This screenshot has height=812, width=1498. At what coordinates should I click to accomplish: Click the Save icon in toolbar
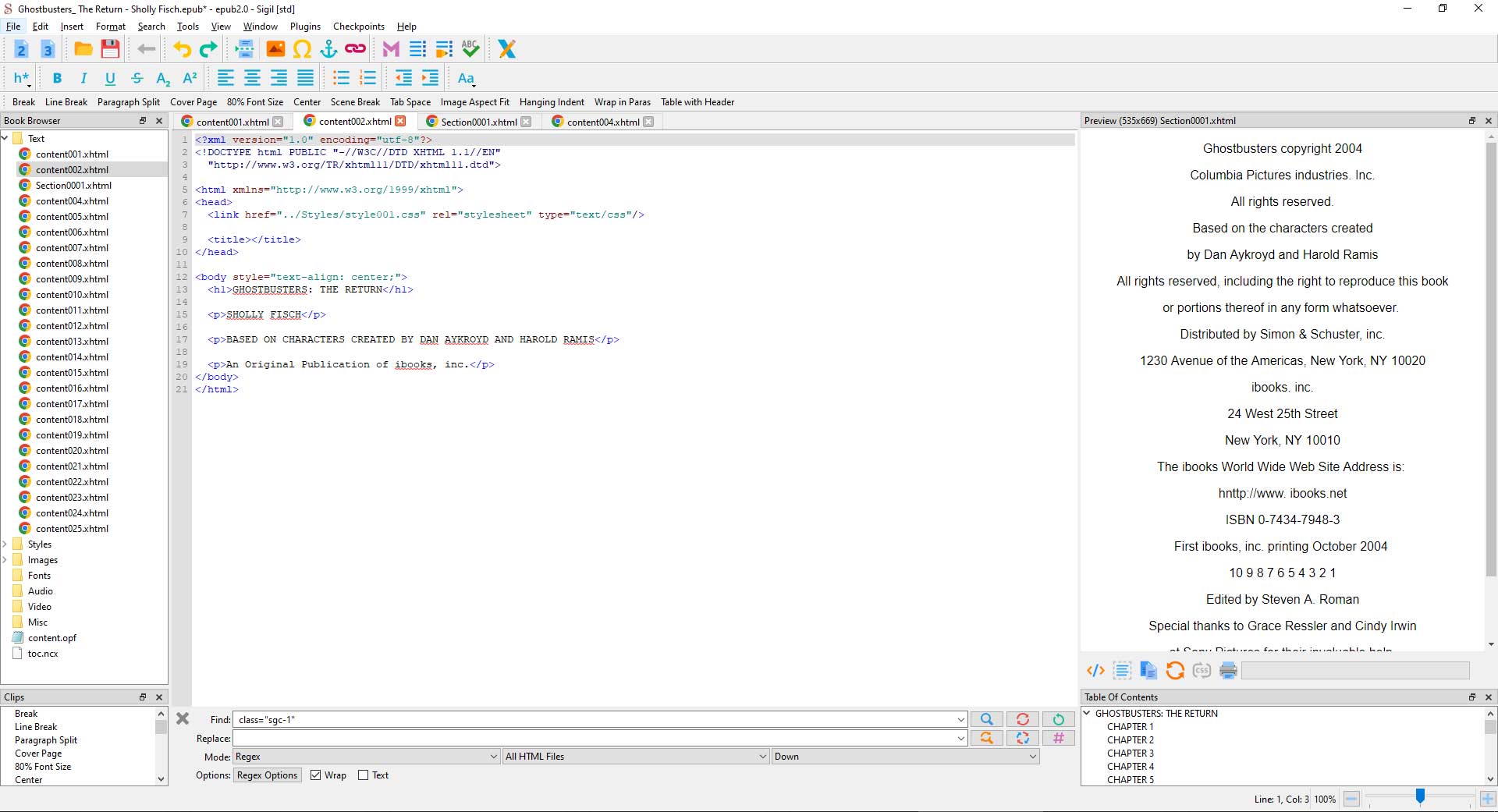click(110, 49)
